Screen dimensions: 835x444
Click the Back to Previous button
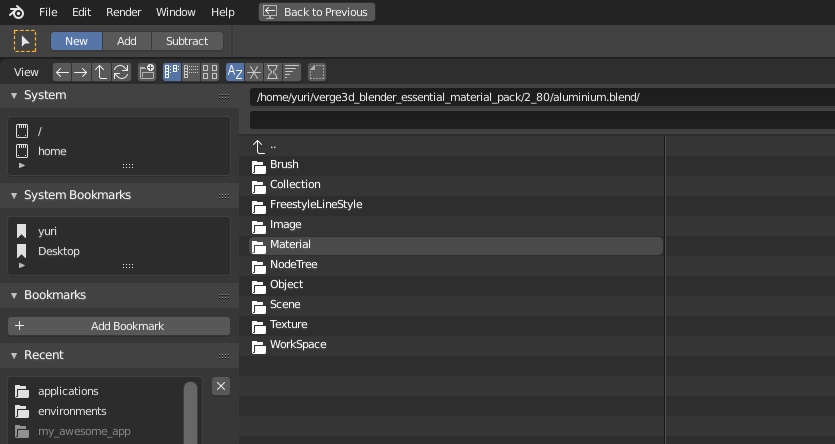[x=316, y=12]
